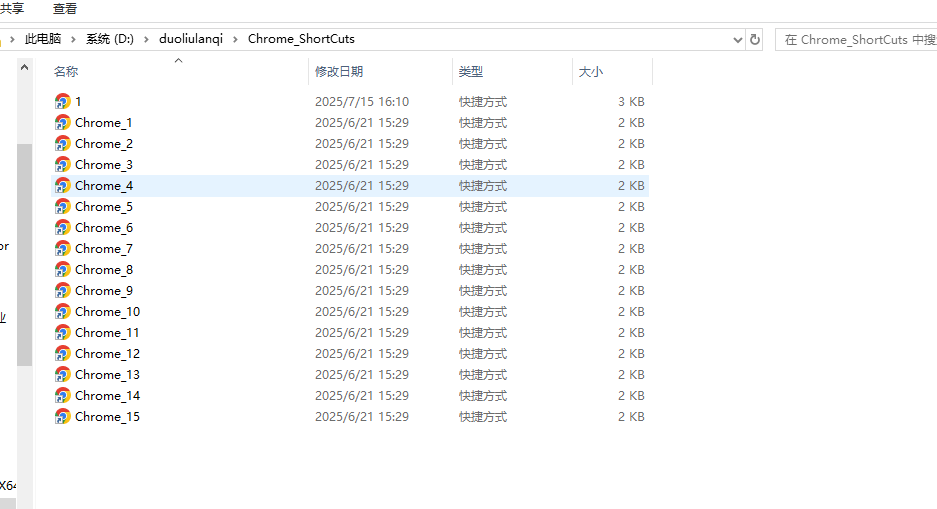Image resolution: width=937 pixels, height=509 pixels.
Task: Click the Chrome_ShortCuts breadcrumb segment
Action: 301,39
